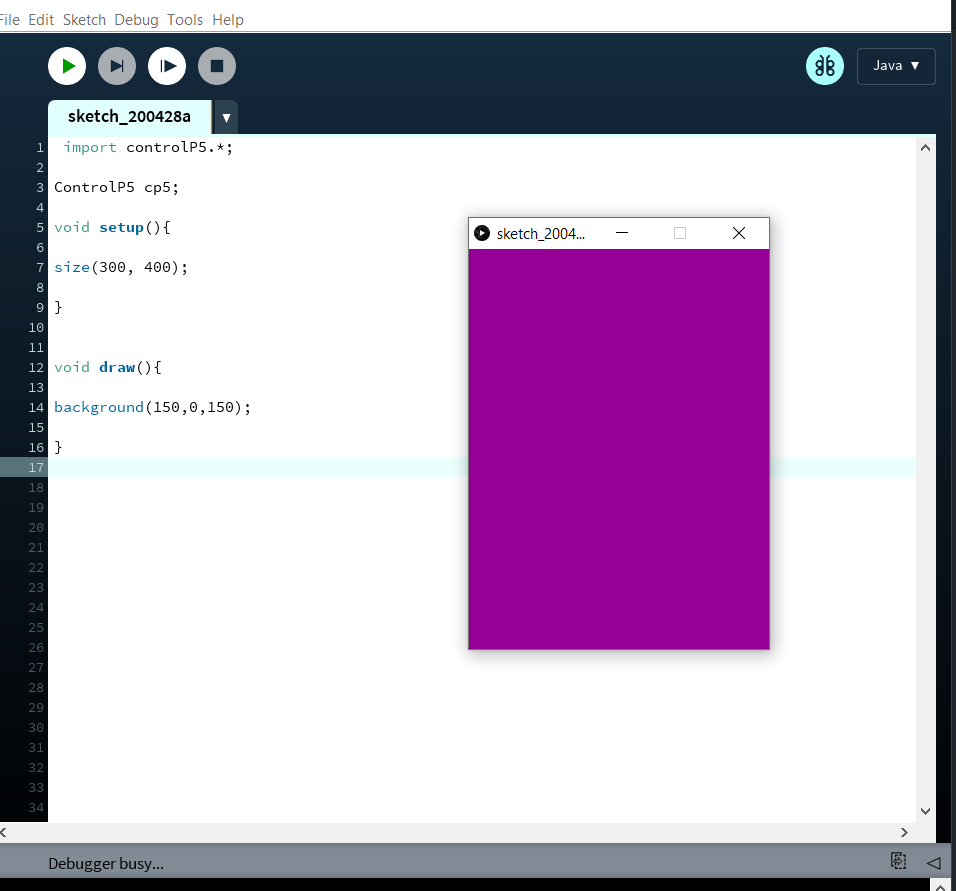This screenshot has height=891, width=956.
Task: Open the File menu
Action: point(9,20)
